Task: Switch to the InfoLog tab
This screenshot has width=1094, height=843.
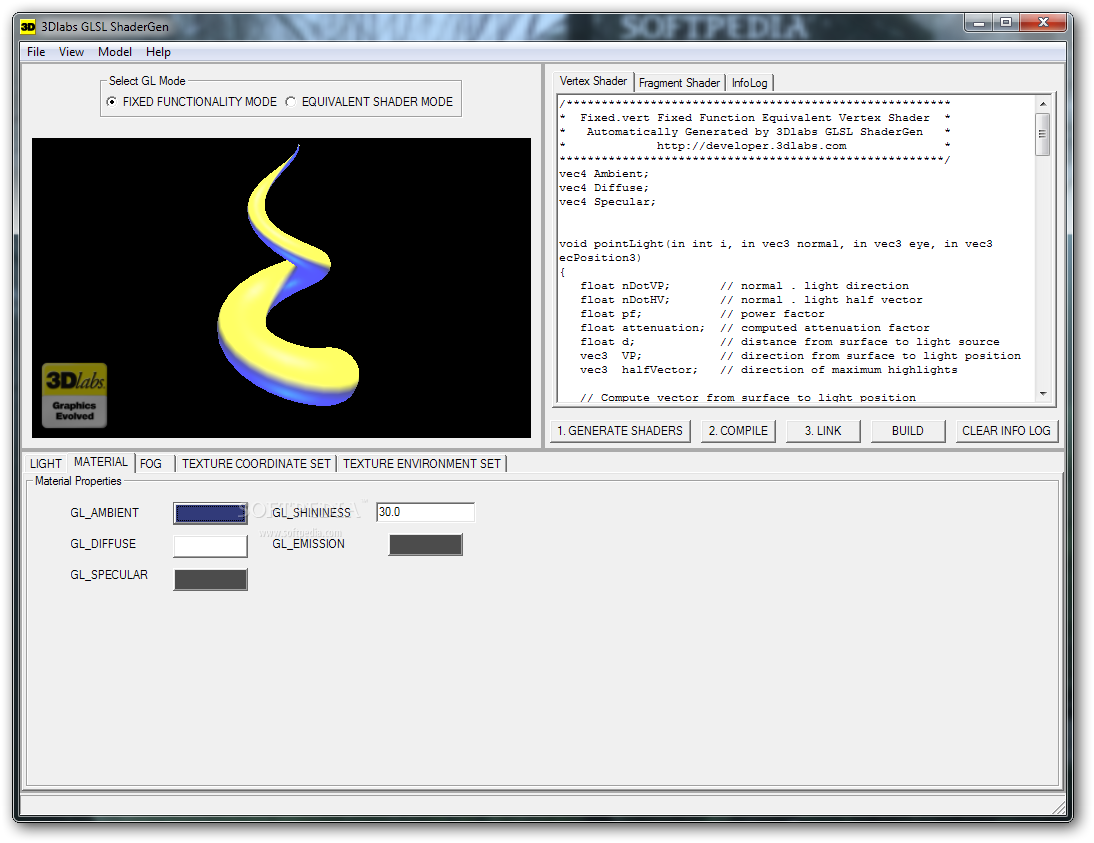Action: coord(749,83)
